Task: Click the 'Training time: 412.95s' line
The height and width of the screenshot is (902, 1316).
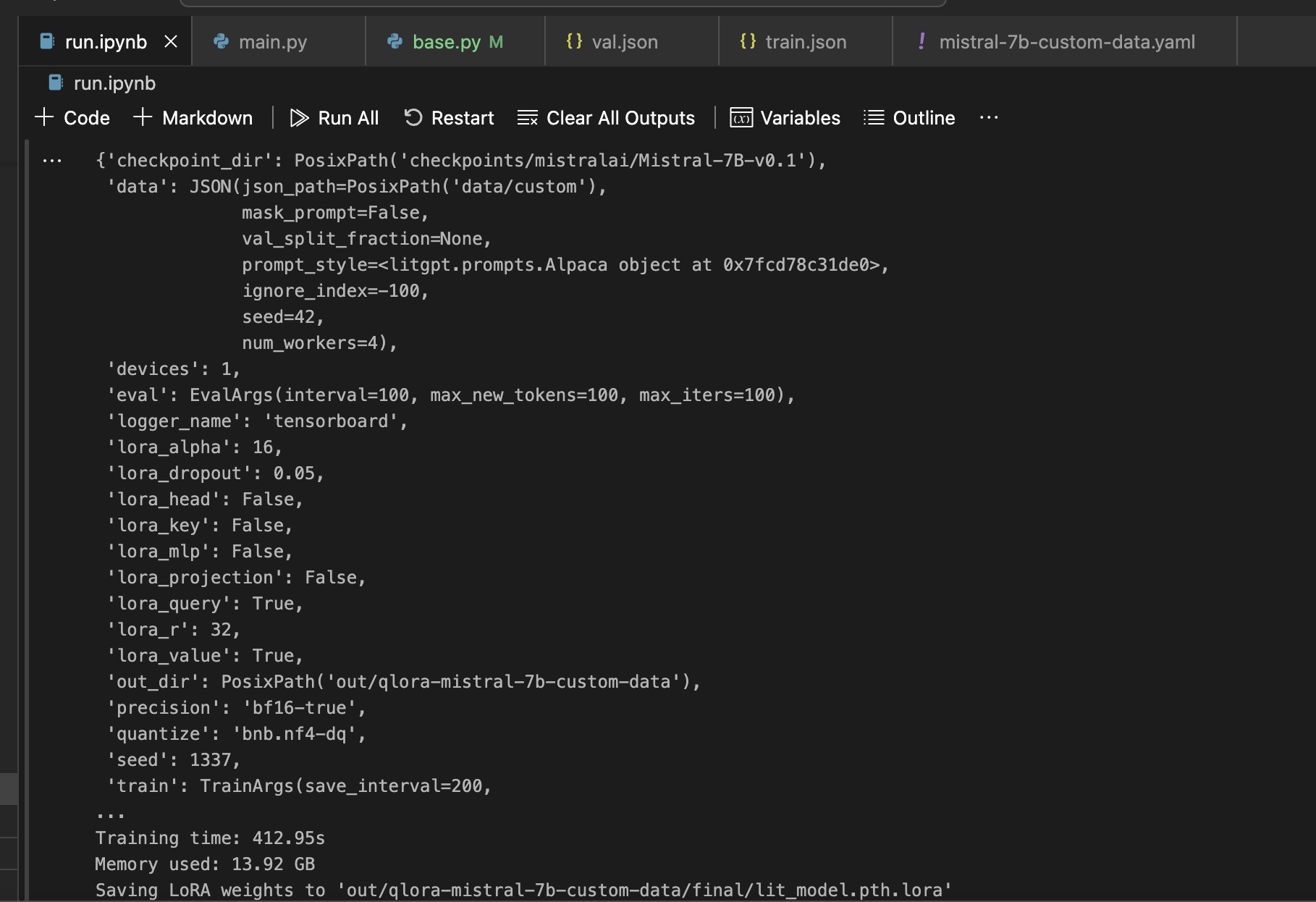Action: [210, 838]
